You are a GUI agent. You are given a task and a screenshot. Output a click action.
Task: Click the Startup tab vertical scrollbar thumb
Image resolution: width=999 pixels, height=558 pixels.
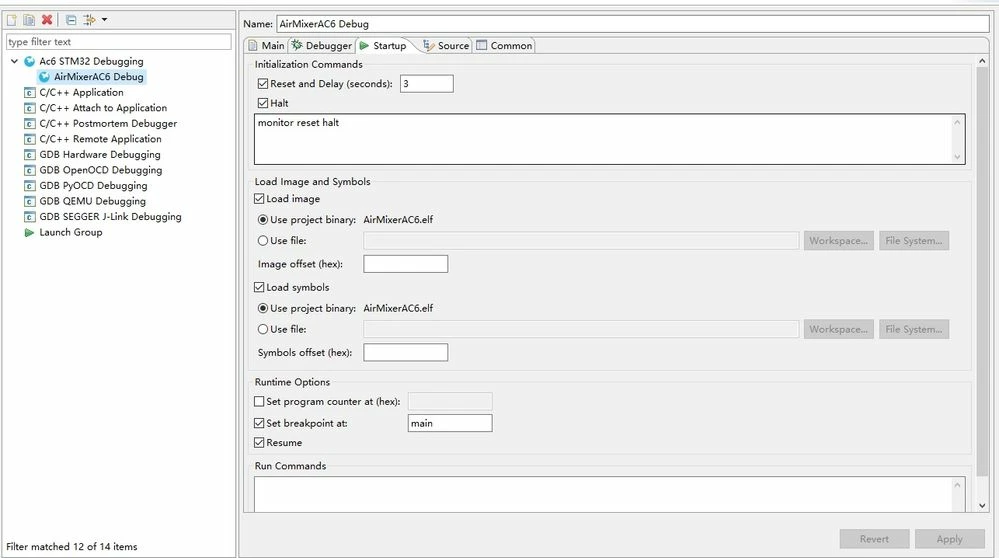[x=982, y=271]
